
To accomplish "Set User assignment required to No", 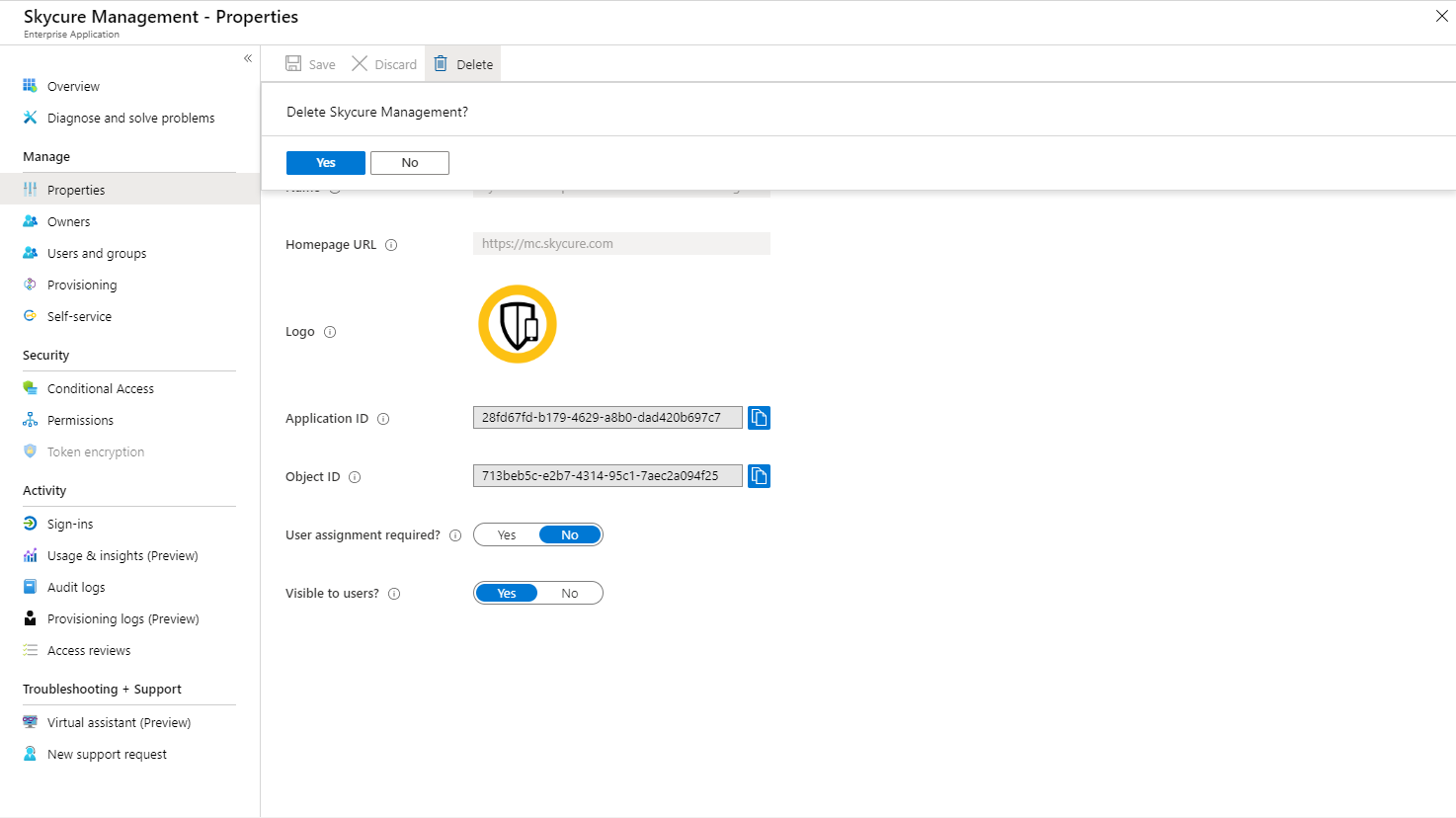I will pyautogui.click(x=570, y=535).
